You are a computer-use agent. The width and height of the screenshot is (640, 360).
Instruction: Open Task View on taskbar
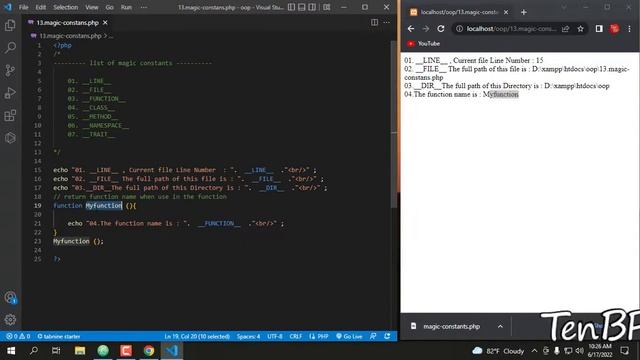point(56,351)
